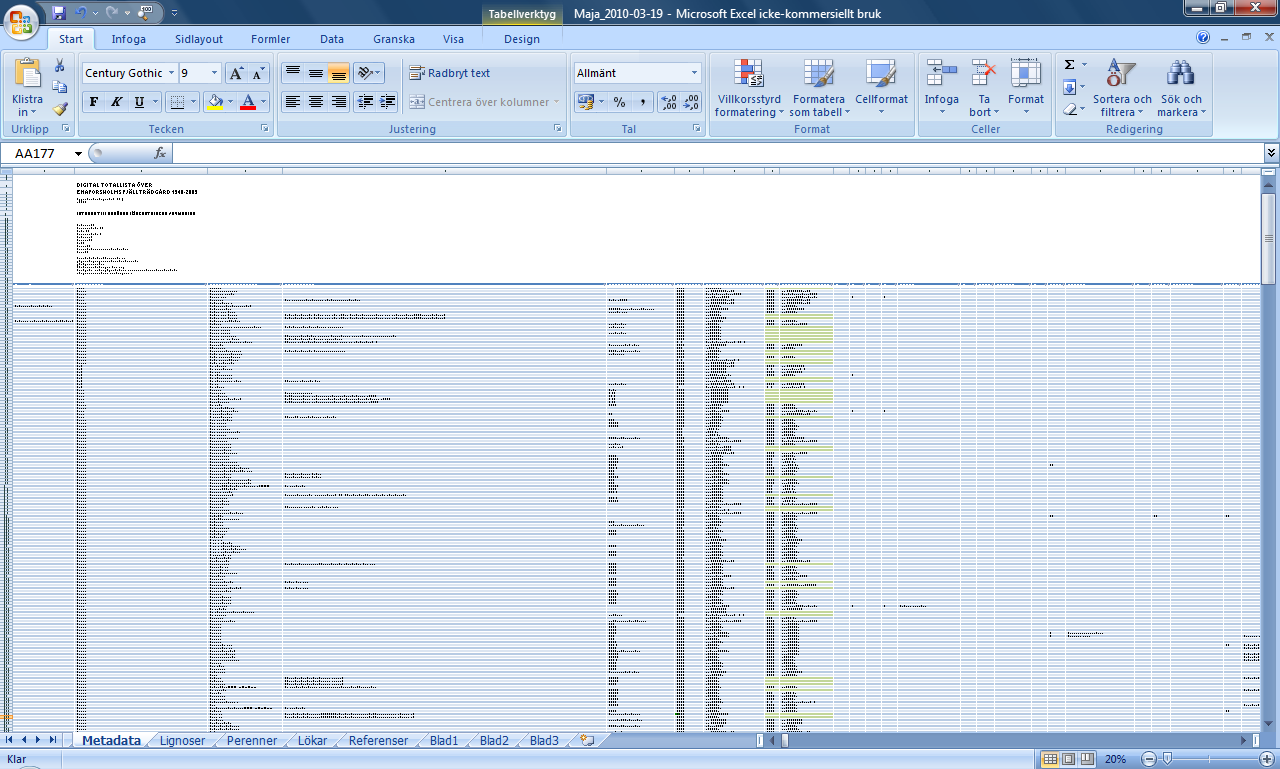Screen dimensions: 1280x769
Task: Copy selection using the Urklipp copy icon
Action: coord(59,87)
